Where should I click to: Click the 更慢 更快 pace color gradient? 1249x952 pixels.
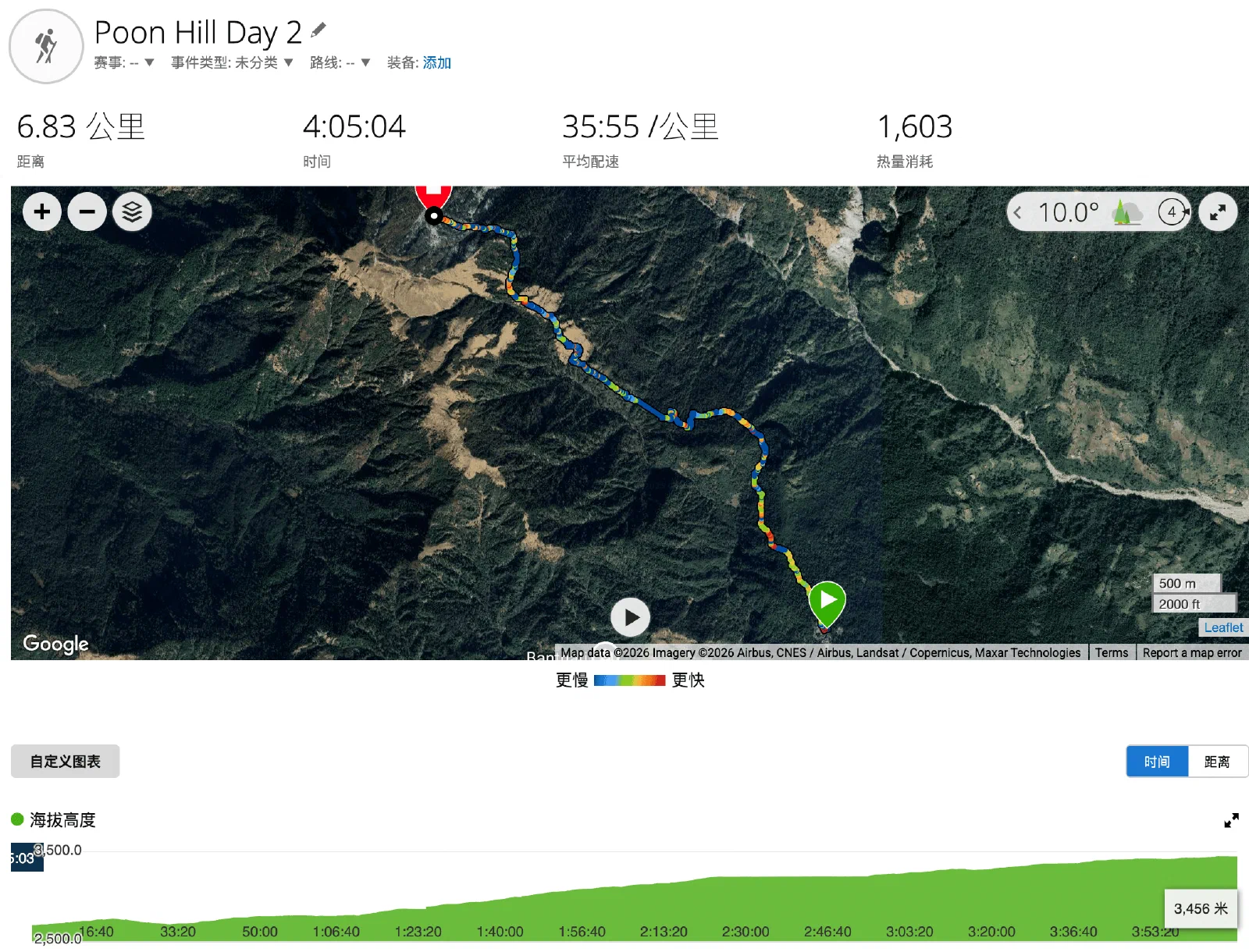point(629,680)
